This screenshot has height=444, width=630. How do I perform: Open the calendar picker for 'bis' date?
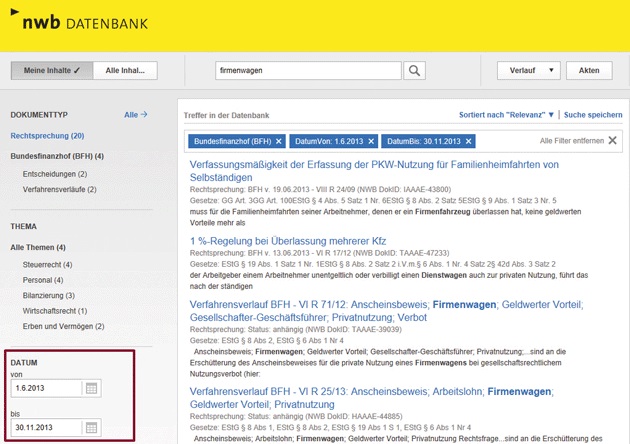click(91, 428)
